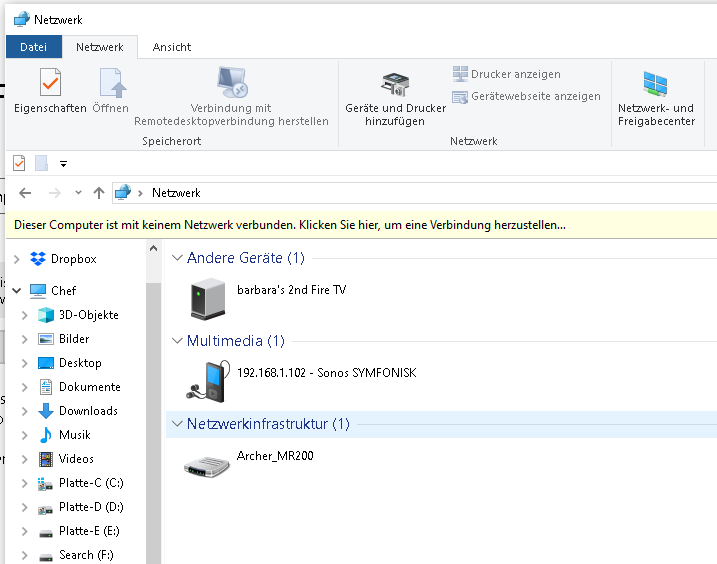The width and height of the screenshot is (717, 564).
Task: Click Gerätewebseite anzeigen
Action: coord(526,97)
